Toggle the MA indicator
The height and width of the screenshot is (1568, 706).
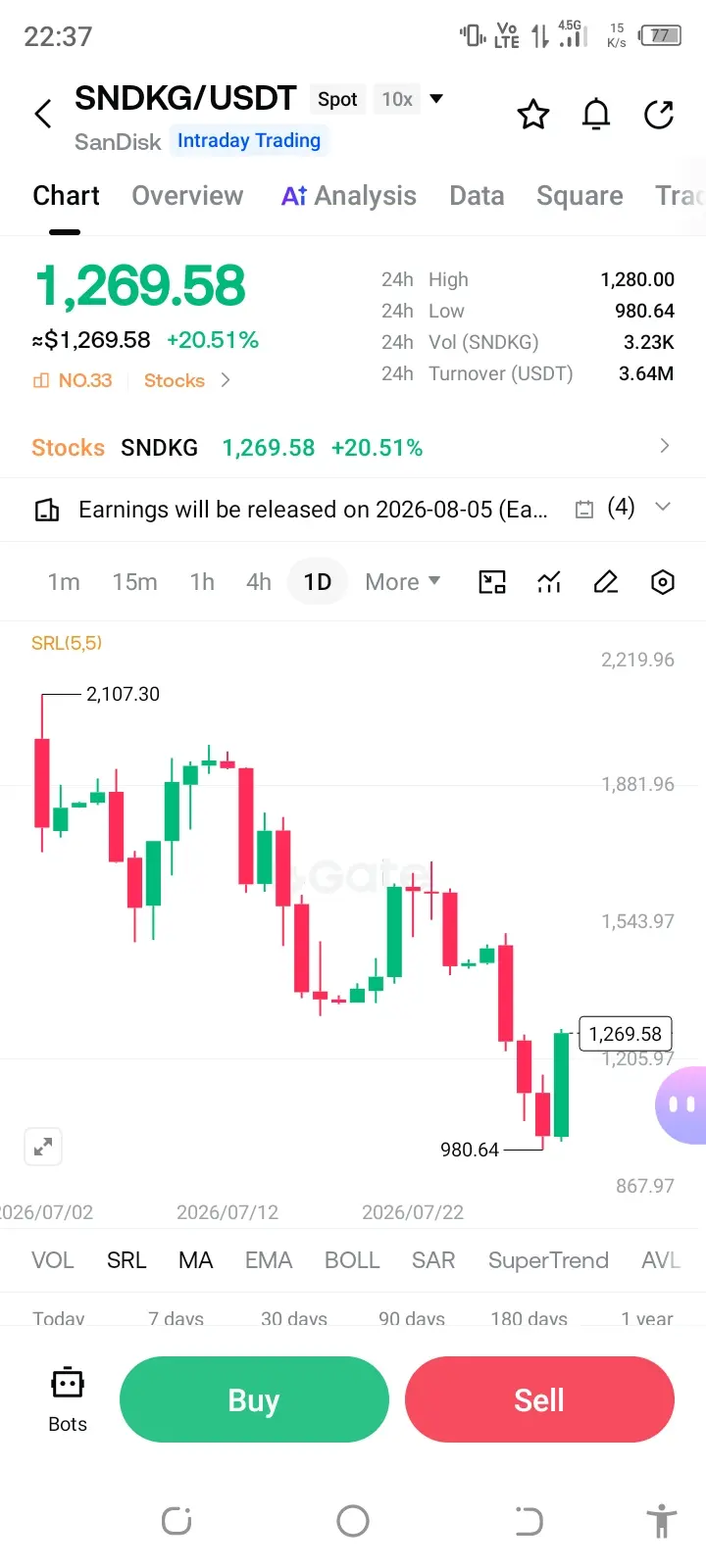(x=196, y=1260)
